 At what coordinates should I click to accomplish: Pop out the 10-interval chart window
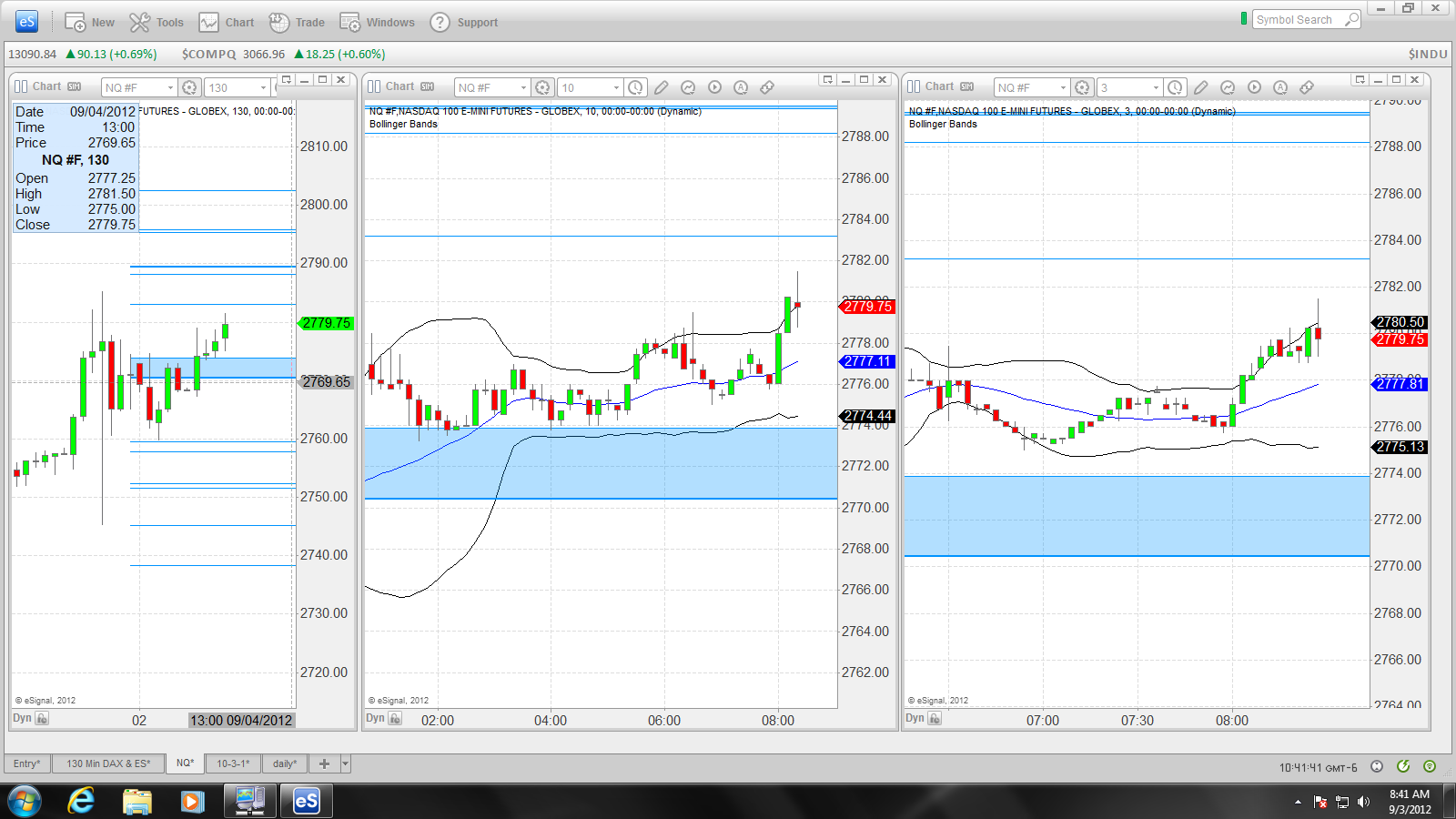coord(827,80)
